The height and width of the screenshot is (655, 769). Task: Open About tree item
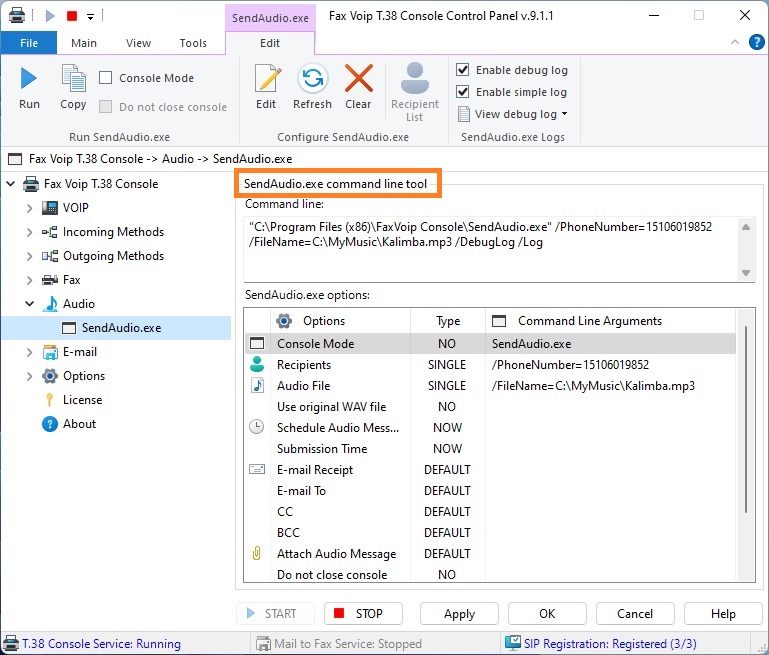click(79, 424)
